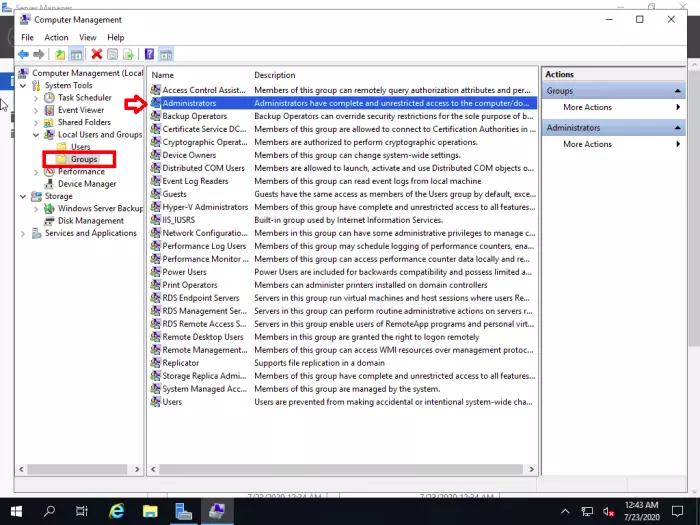The width and height of the screenshot is (700, 525).
Task: Collapse the Local Users and Groups node
Action: click(36, 135)
